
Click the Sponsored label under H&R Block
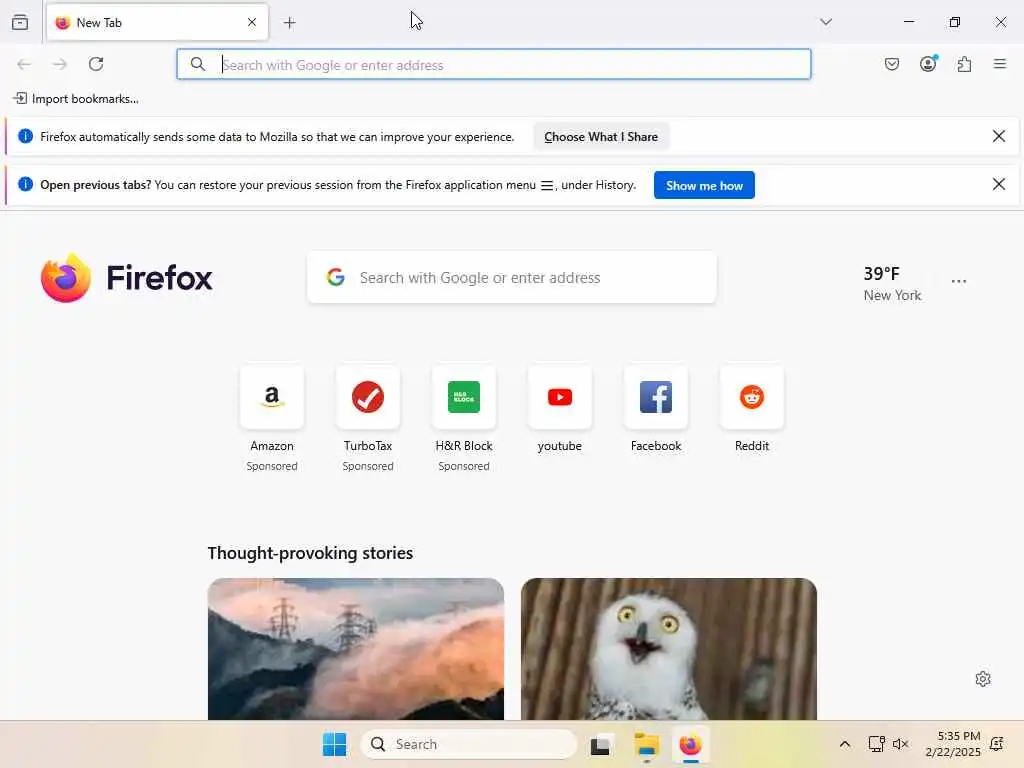(464, 466)
